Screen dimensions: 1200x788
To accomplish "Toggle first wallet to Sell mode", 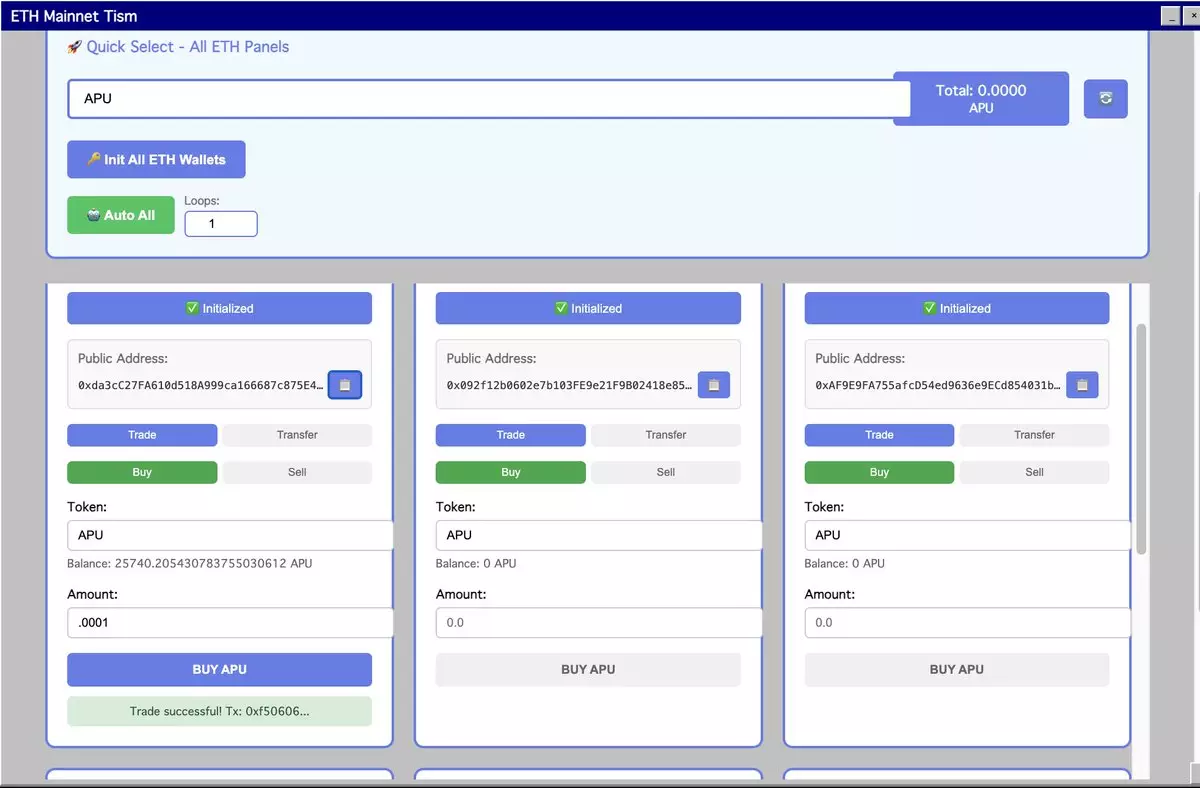I will (297, 472).
